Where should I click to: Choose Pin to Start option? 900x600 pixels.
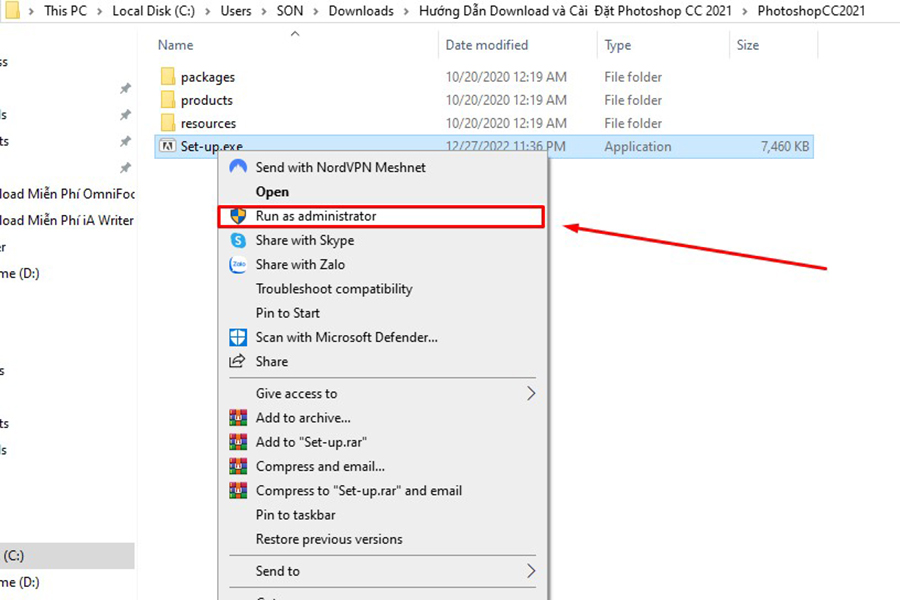[x=287, y=313]
